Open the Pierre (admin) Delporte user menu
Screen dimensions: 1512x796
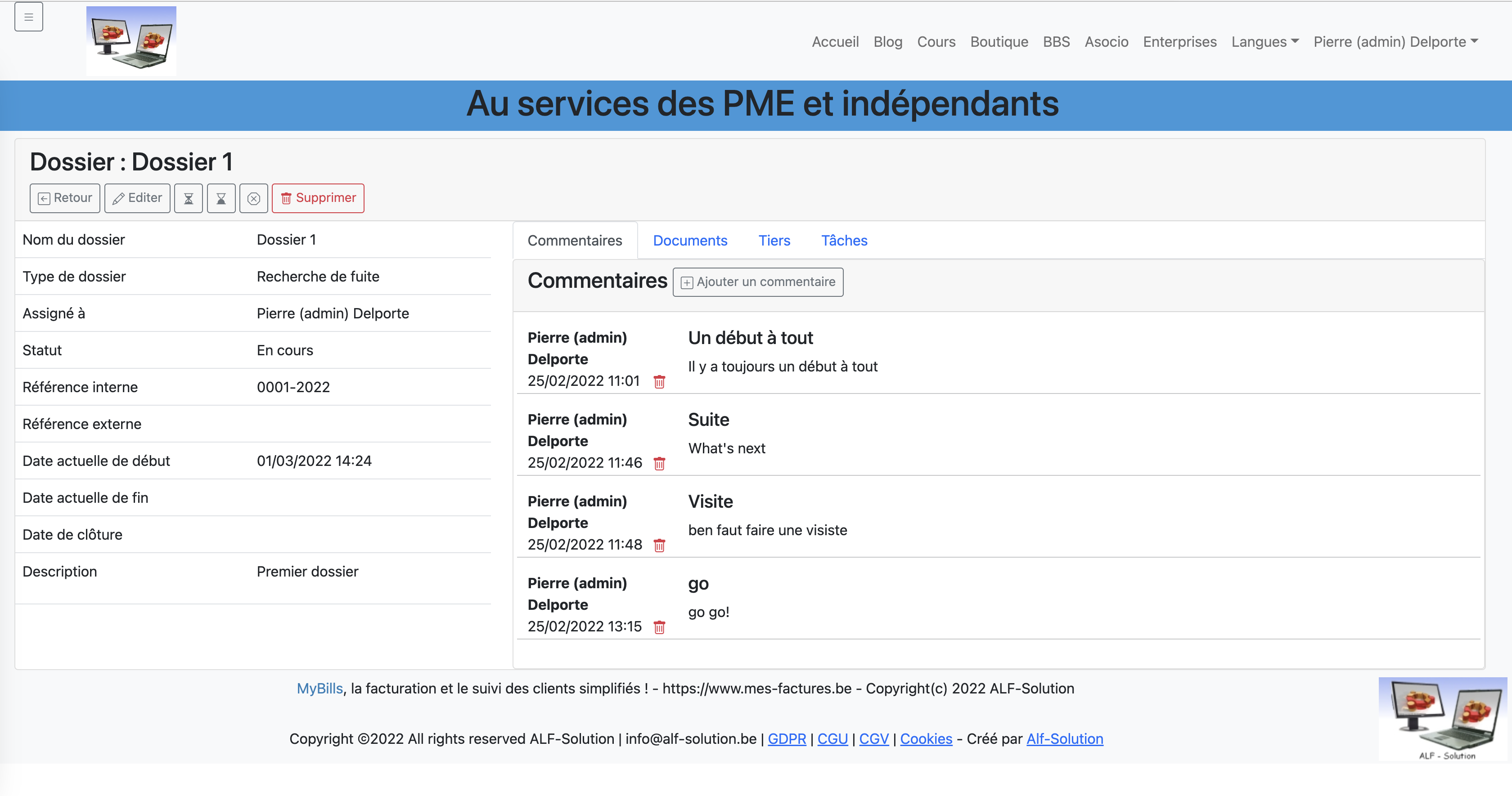coord(1396,42)
